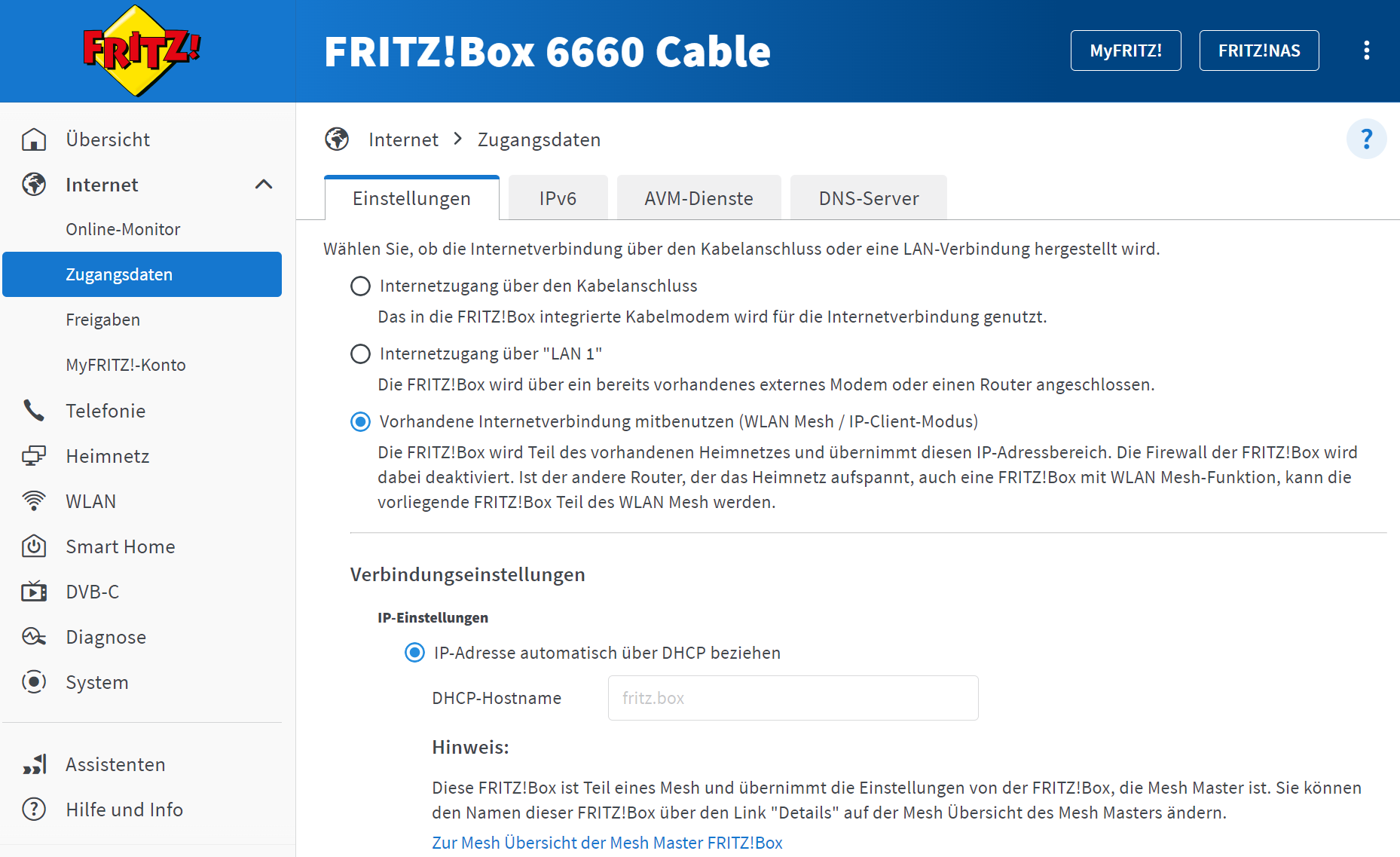Click the WLAN wifi icon
The image size is (1400, 857).
[x=34, y=501]
